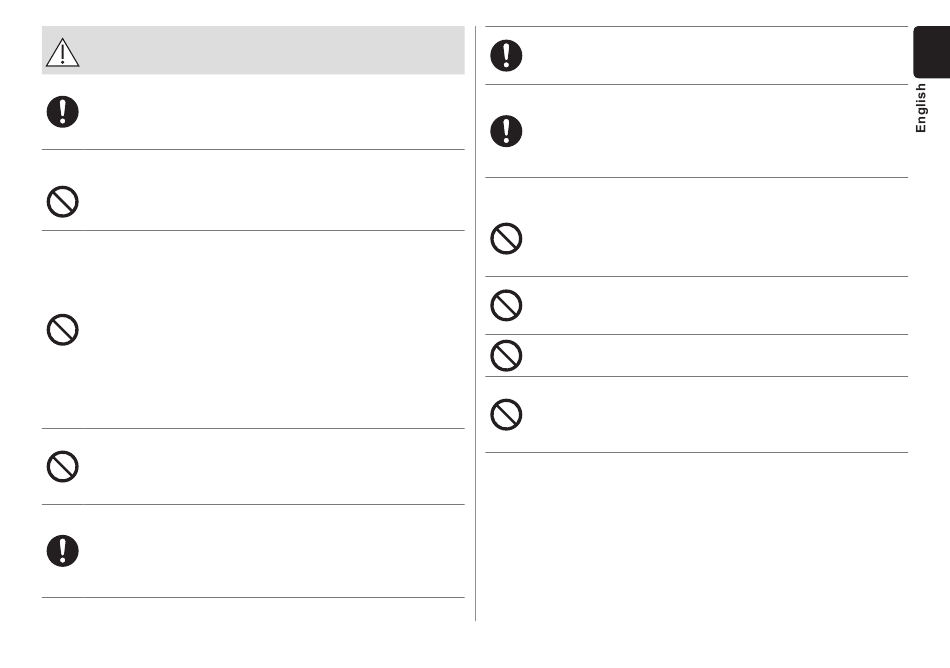Click the bottom separator line of the left column
The height and width of the screenshot is (668, 950).
pos(253,598)
